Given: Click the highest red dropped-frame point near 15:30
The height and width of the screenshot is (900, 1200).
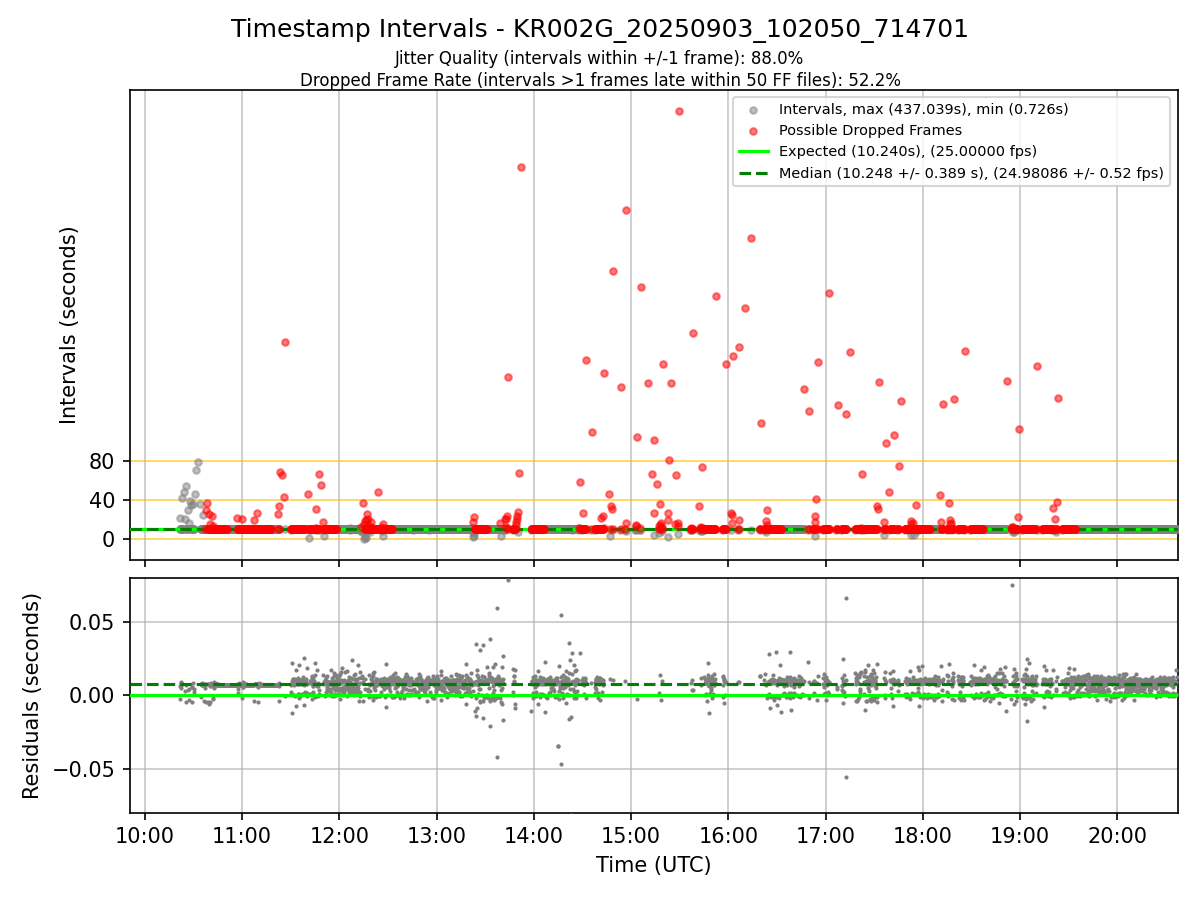Looking at the screenshot, I should (679, 111).
